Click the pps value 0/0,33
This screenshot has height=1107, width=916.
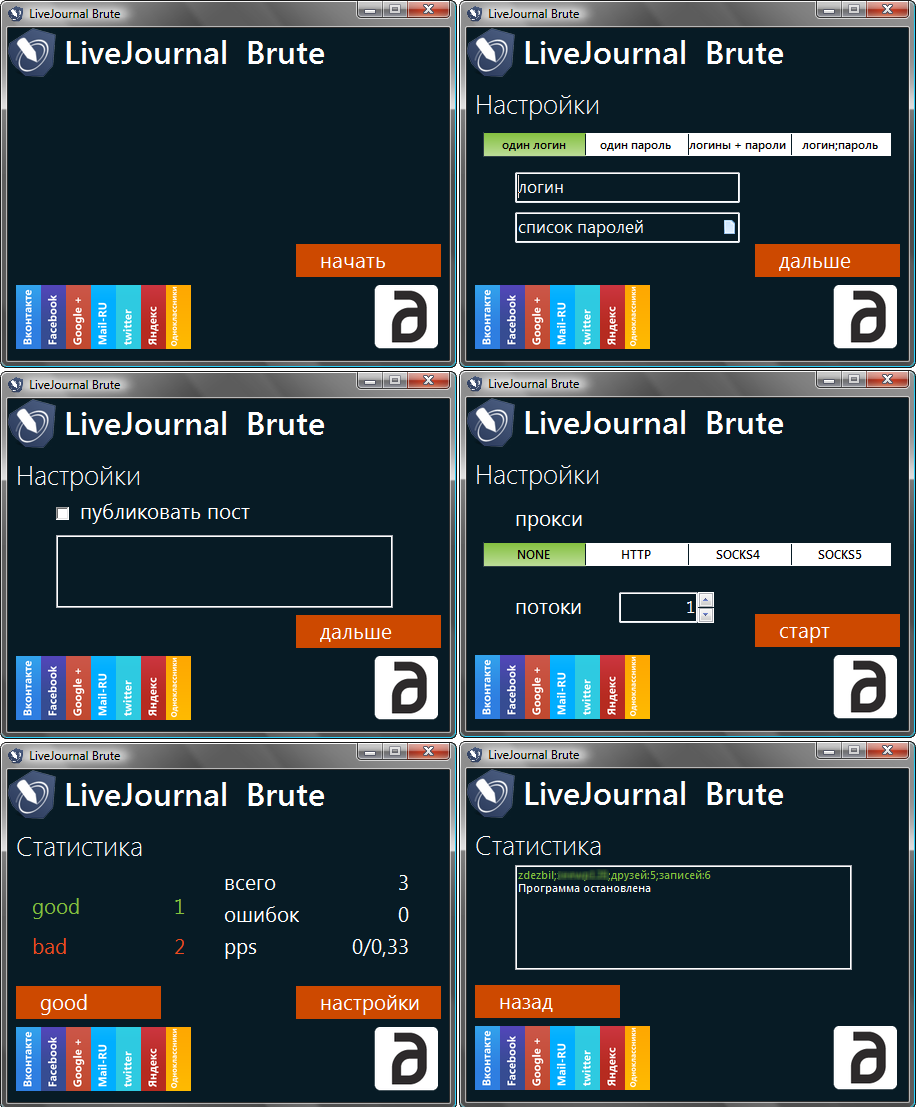(380, 947)
